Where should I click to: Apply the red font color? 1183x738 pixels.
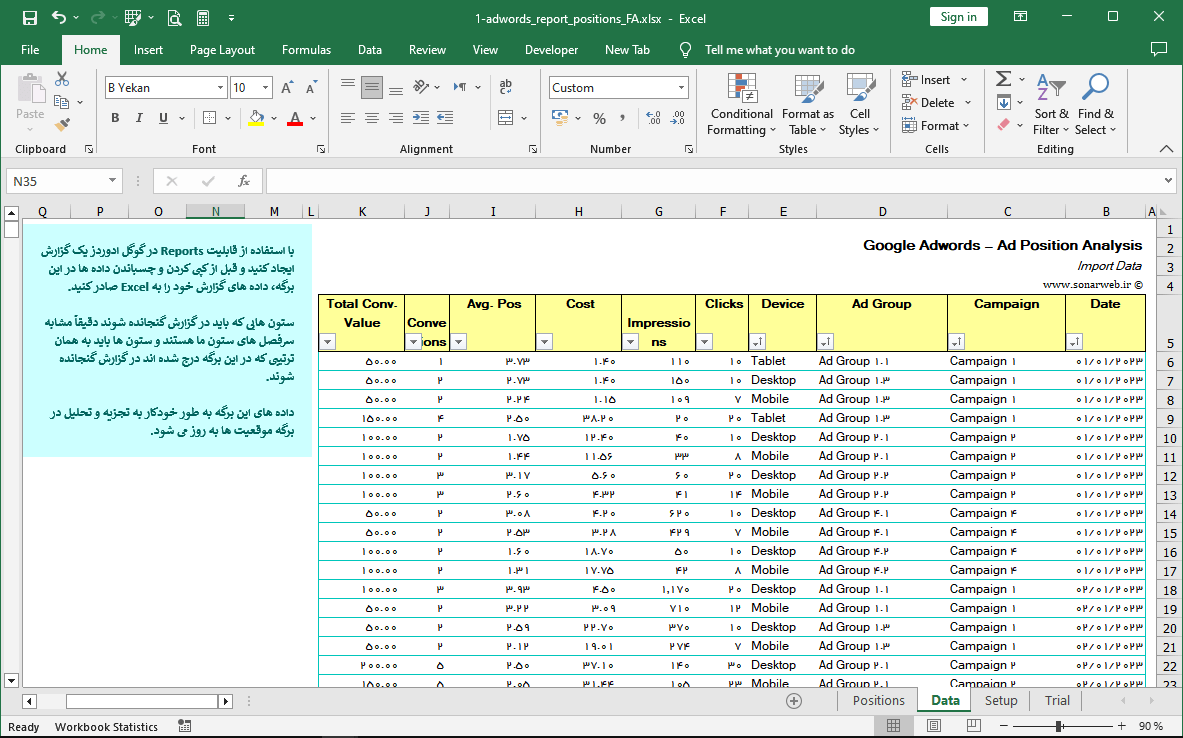coord(295,118)
